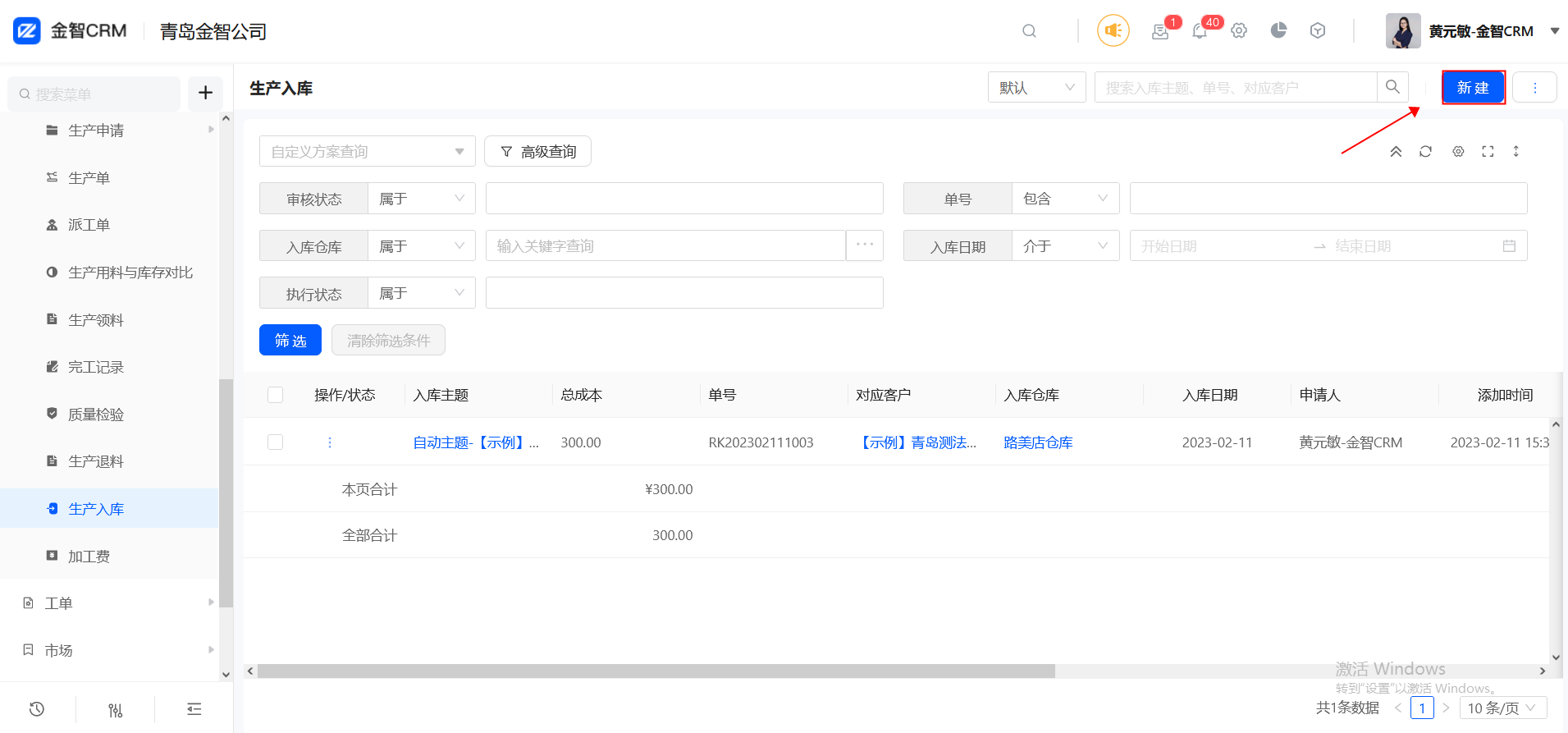Open the more options vertical dots button
The image size is (1568, 733).
(1534, 87)
